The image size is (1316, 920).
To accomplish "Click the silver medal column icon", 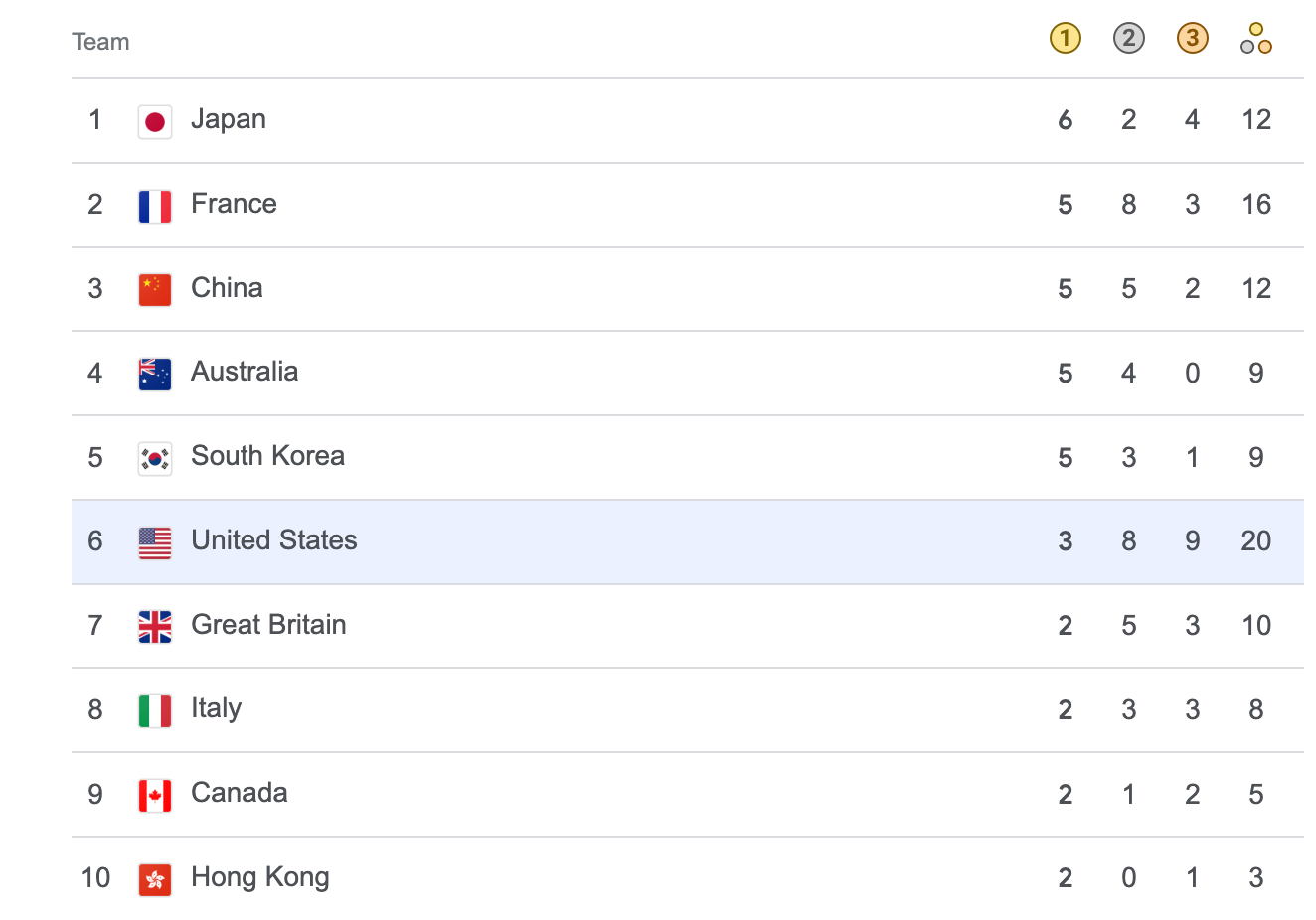I will pos(1128,39).
